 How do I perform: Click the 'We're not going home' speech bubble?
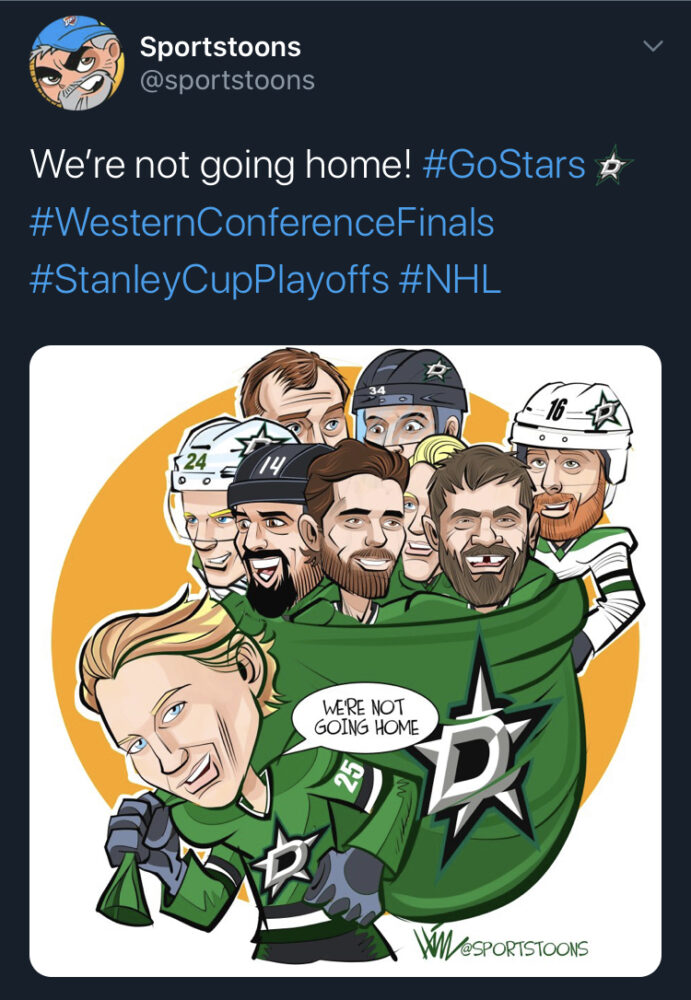[365, 717]
